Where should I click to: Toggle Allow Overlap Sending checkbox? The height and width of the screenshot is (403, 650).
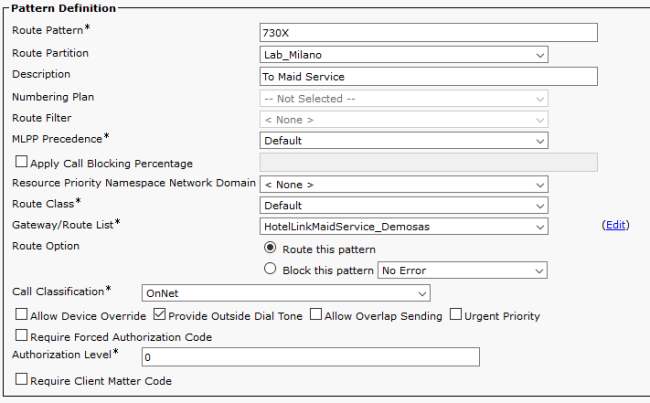(x=316, y=316)
